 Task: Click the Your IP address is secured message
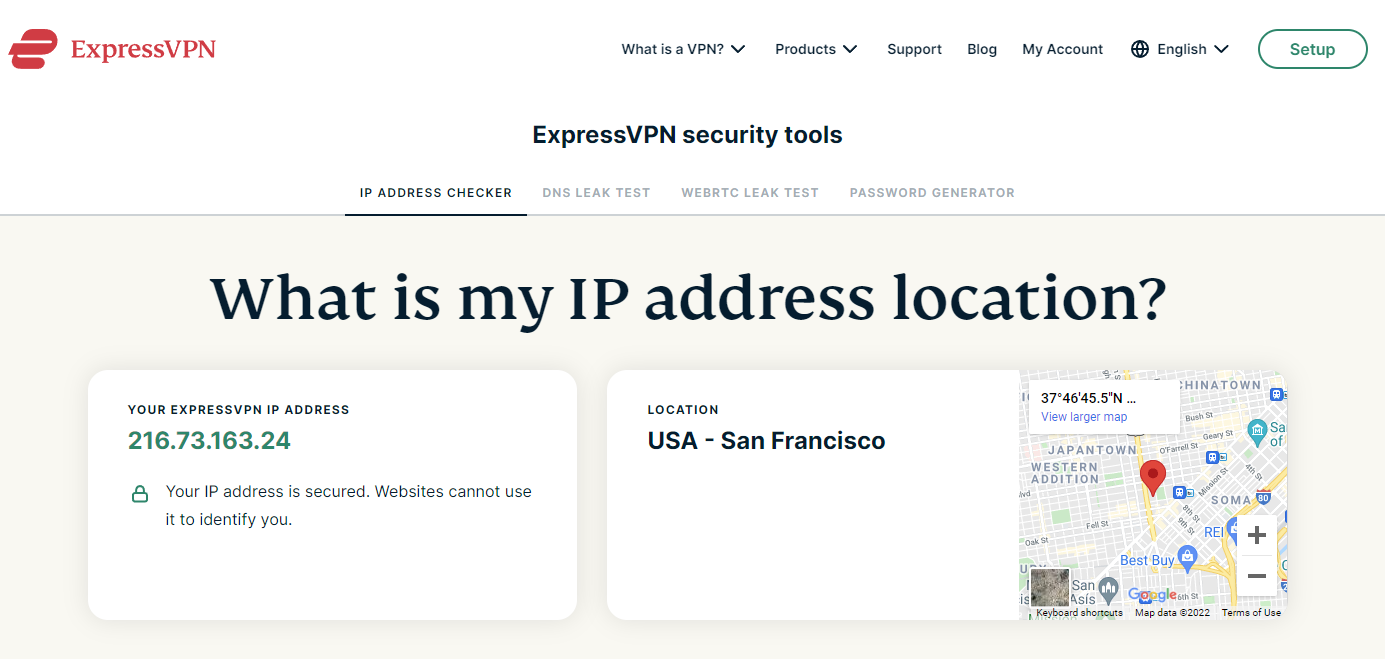349,506
